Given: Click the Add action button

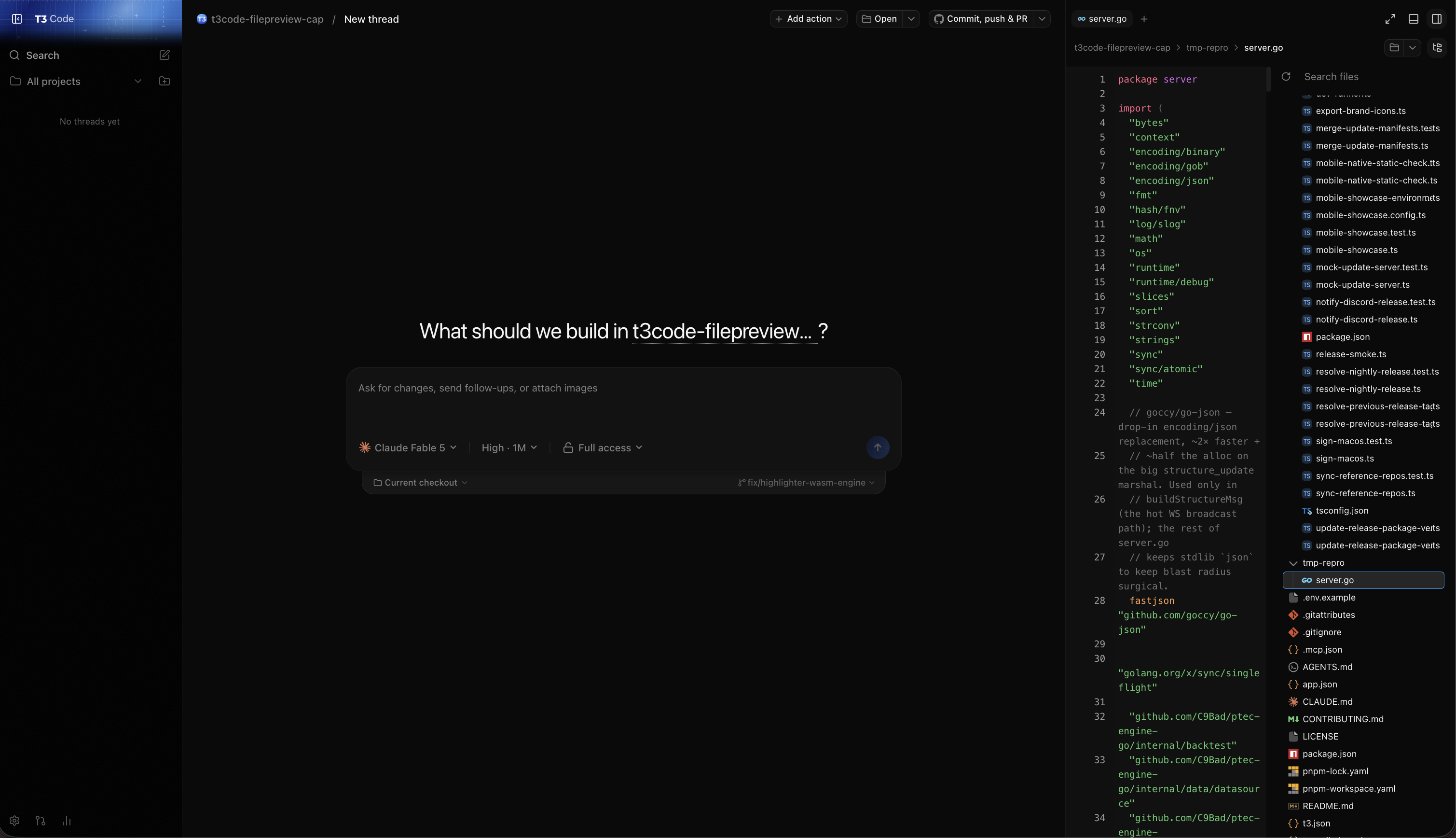Looking at the screenshot, I should [809, 19].
